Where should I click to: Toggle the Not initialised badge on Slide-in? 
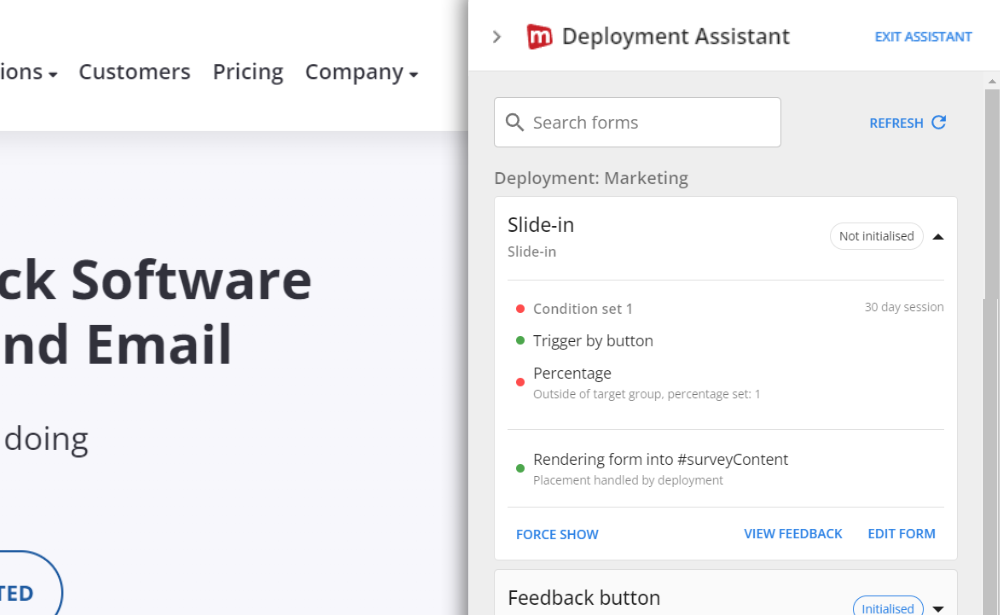coord(876,236)
